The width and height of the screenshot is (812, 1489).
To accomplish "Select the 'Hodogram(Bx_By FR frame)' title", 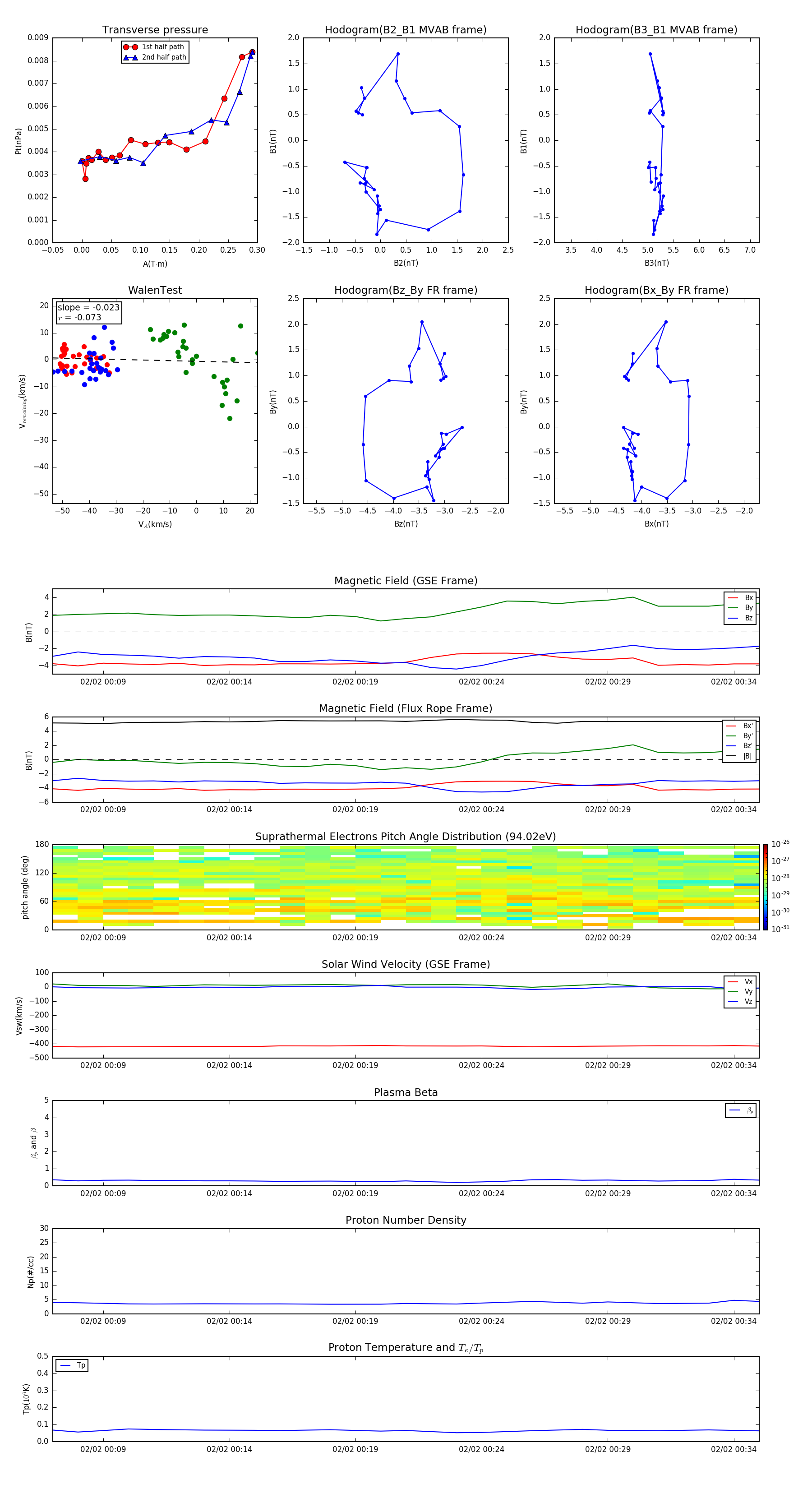I will pyautogui.click(x=656, y=290).
